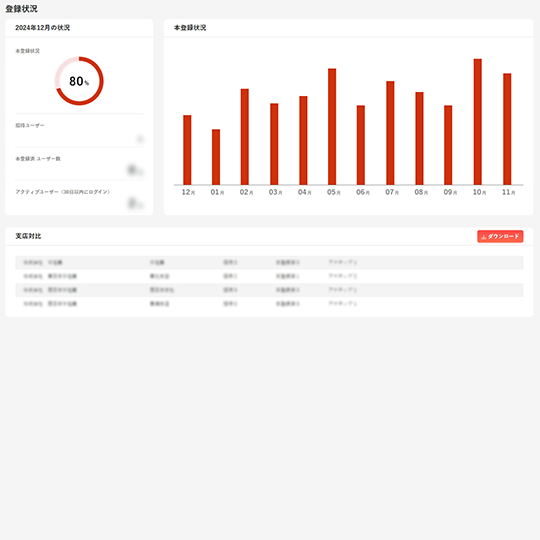Select the tallest chart bar for 10月
540x540 pixels.
(x=478, y=122)
